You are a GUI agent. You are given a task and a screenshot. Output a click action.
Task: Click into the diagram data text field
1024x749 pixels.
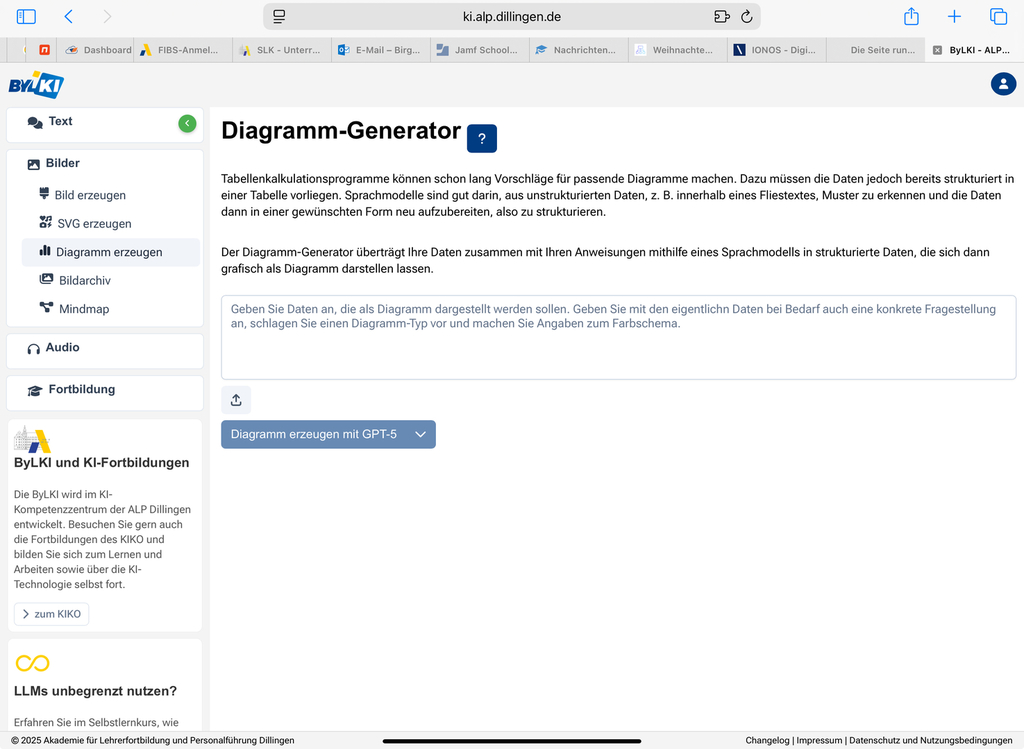click(x=618, y=338)
